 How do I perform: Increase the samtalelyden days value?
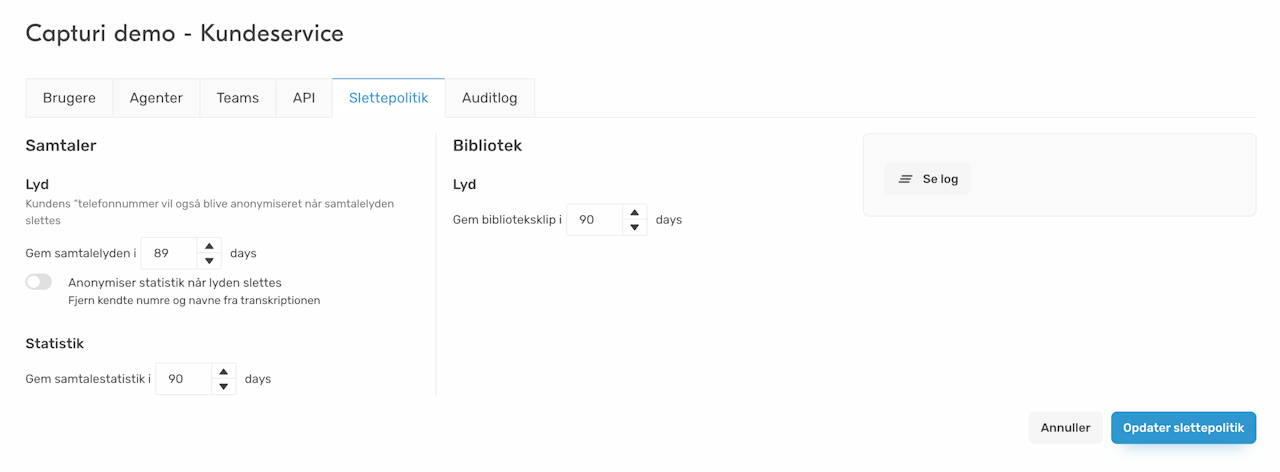click(x=209, y=246)
